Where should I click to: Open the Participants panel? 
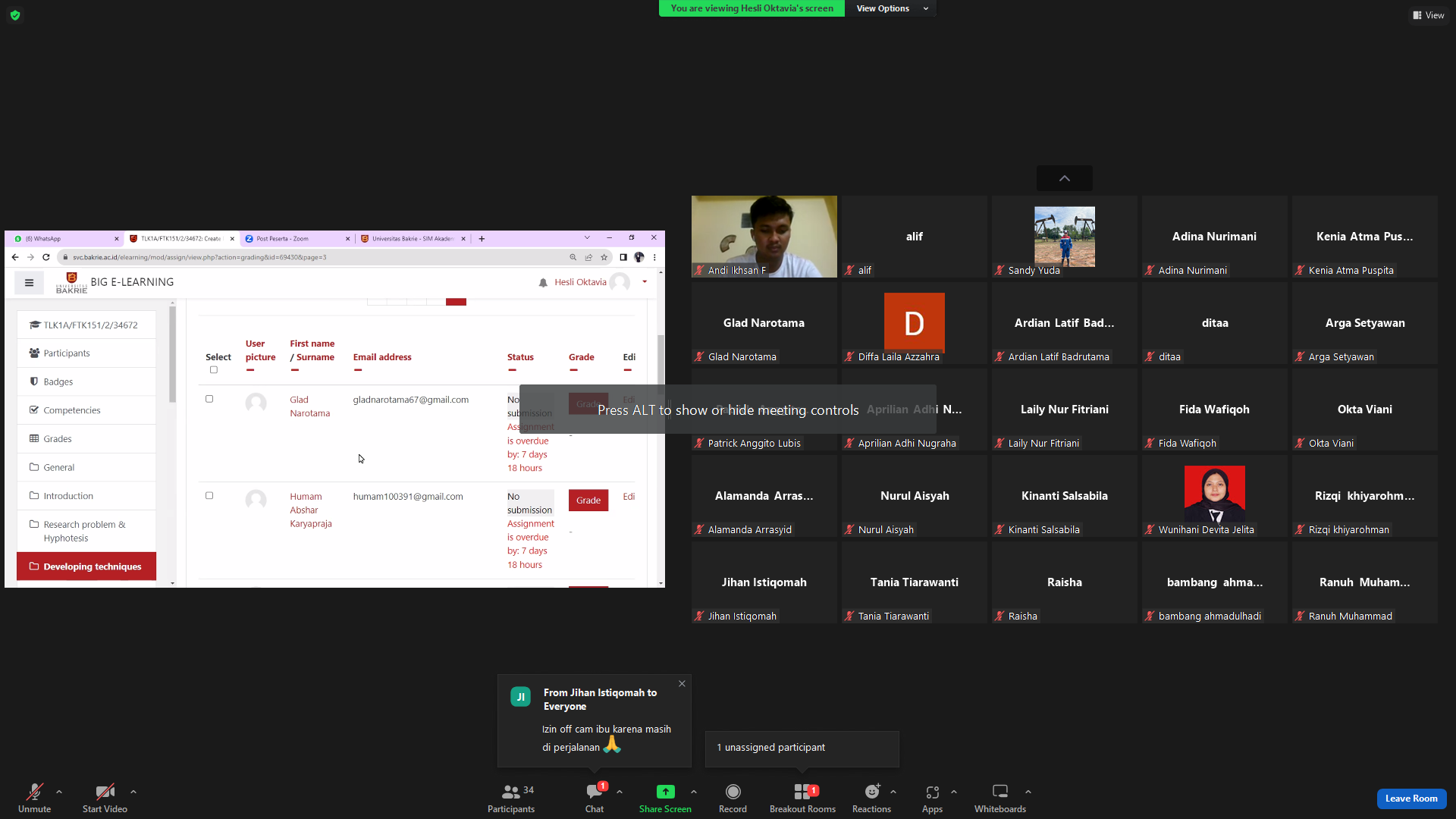click(511, 798)
